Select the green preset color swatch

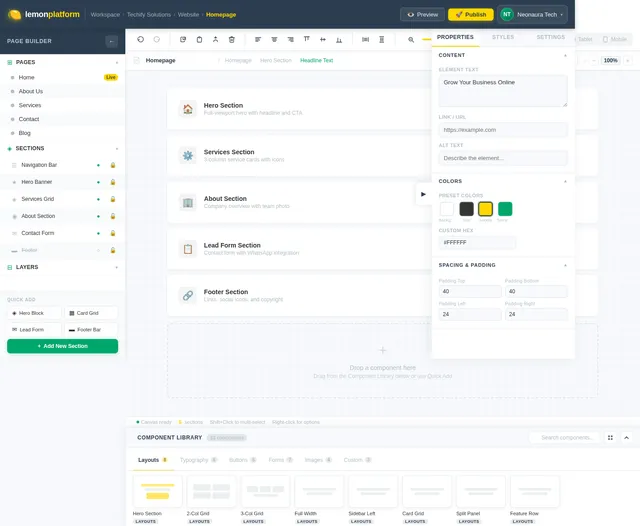pyautogui.click(x=505, y=209)
